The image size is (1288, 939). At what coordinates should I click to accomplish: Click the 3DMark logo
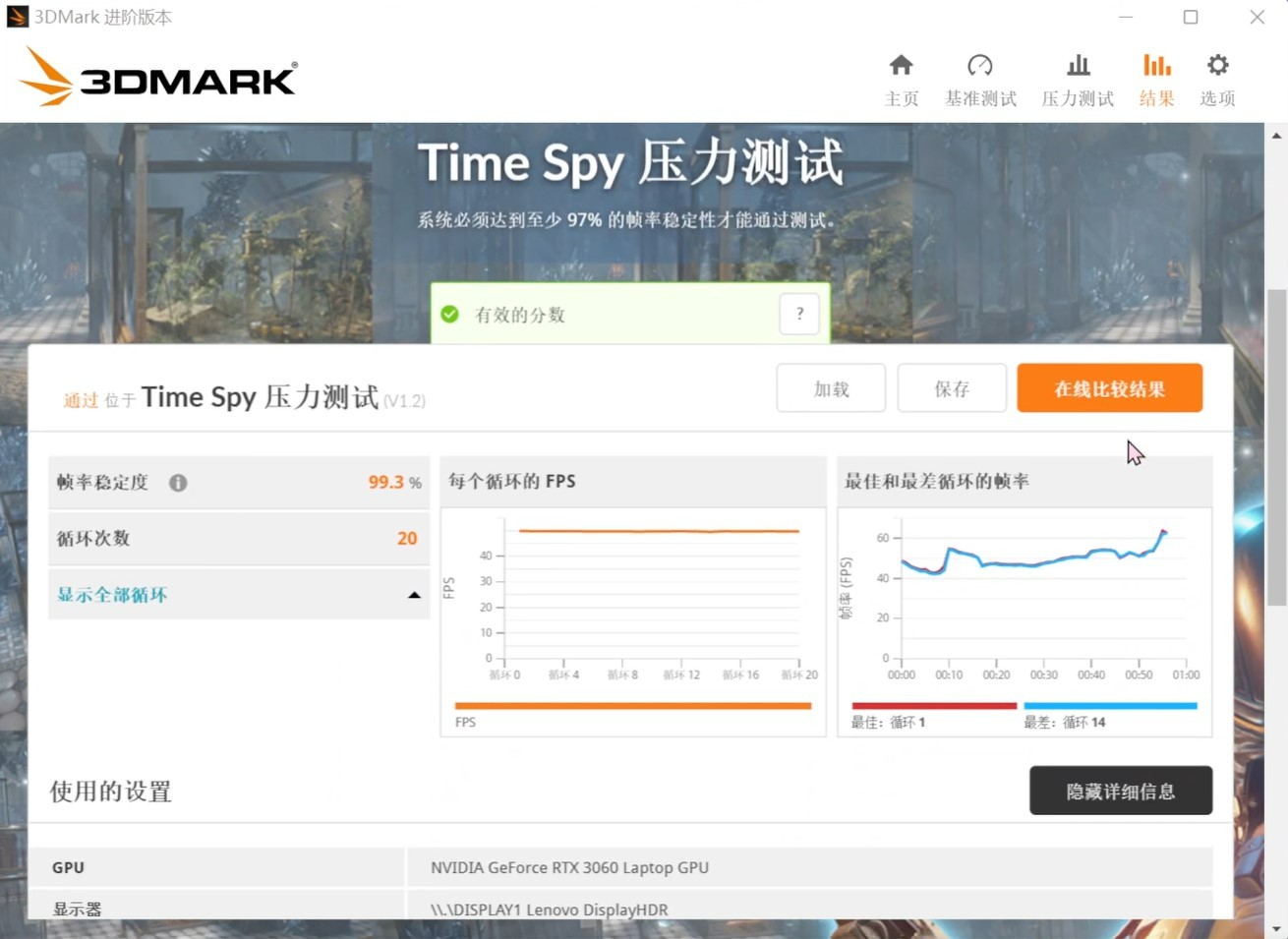(157, 77)
